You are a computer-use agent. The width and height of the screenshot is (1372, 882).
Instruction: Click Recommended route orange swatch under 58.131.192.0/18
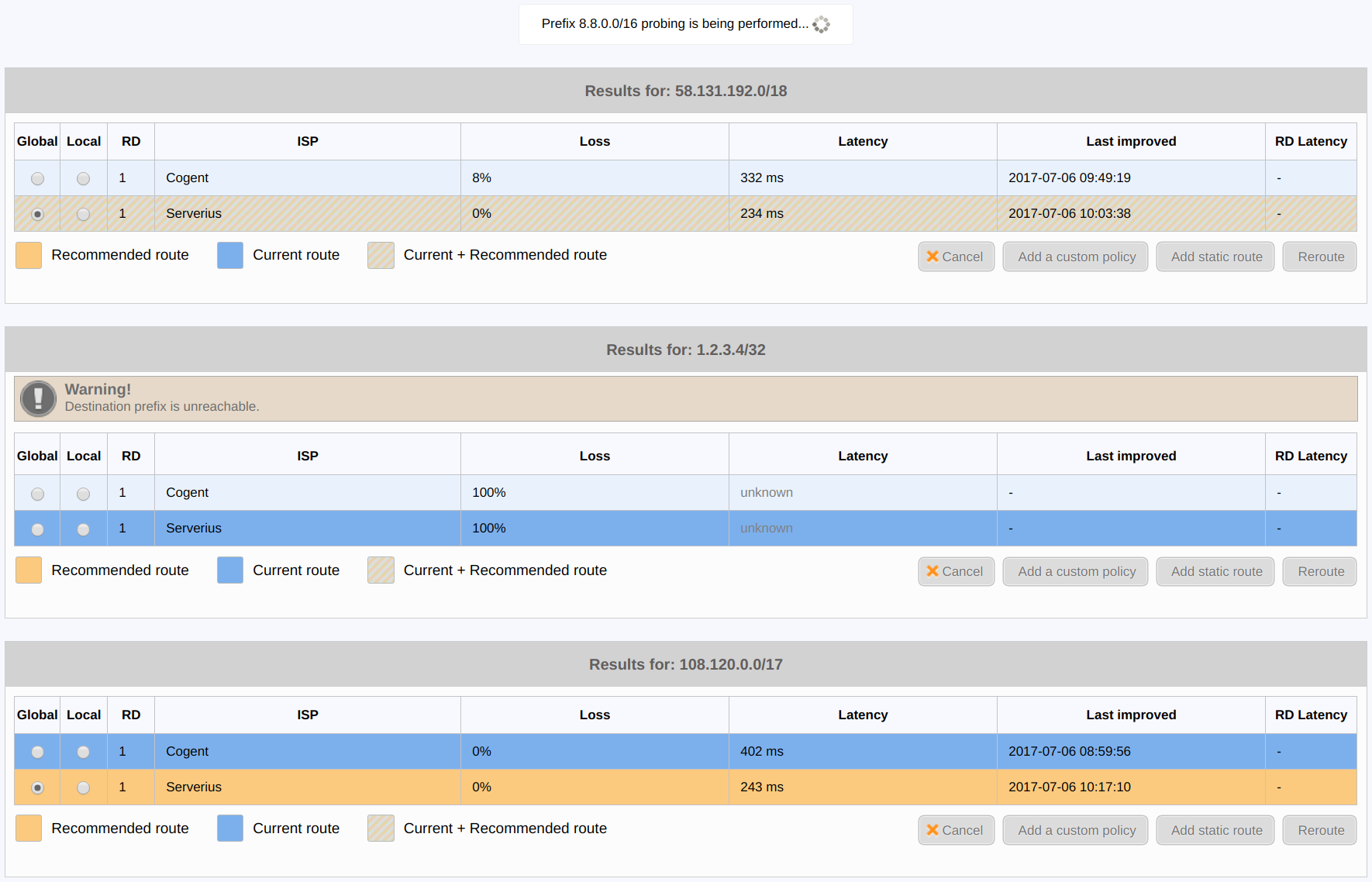[29, 255]
